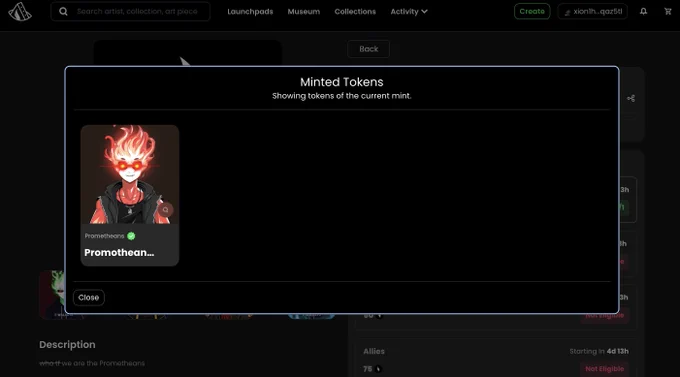Zoom the minted token image
680x377 pixels.
165,210
